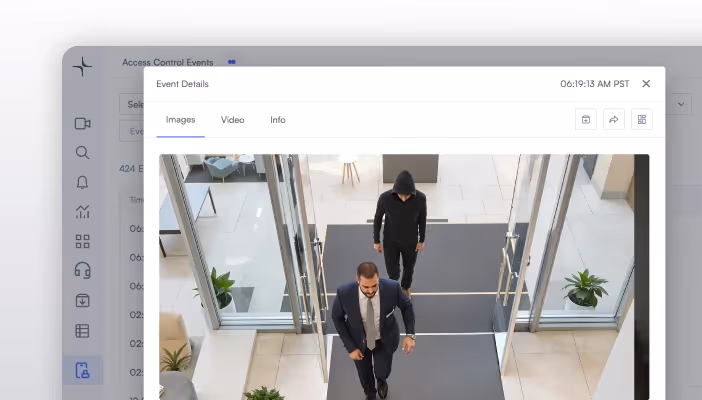Expand the dropdown chevron at top right
This screenshot has height=400, width=702.
click(x=681, y=104)
